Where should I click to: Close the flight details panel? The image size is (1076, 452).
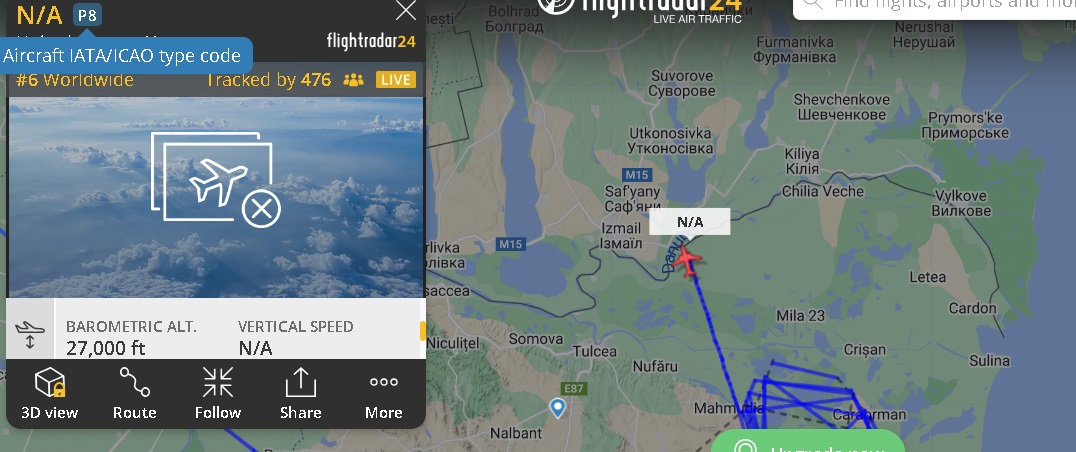[406, 10]
